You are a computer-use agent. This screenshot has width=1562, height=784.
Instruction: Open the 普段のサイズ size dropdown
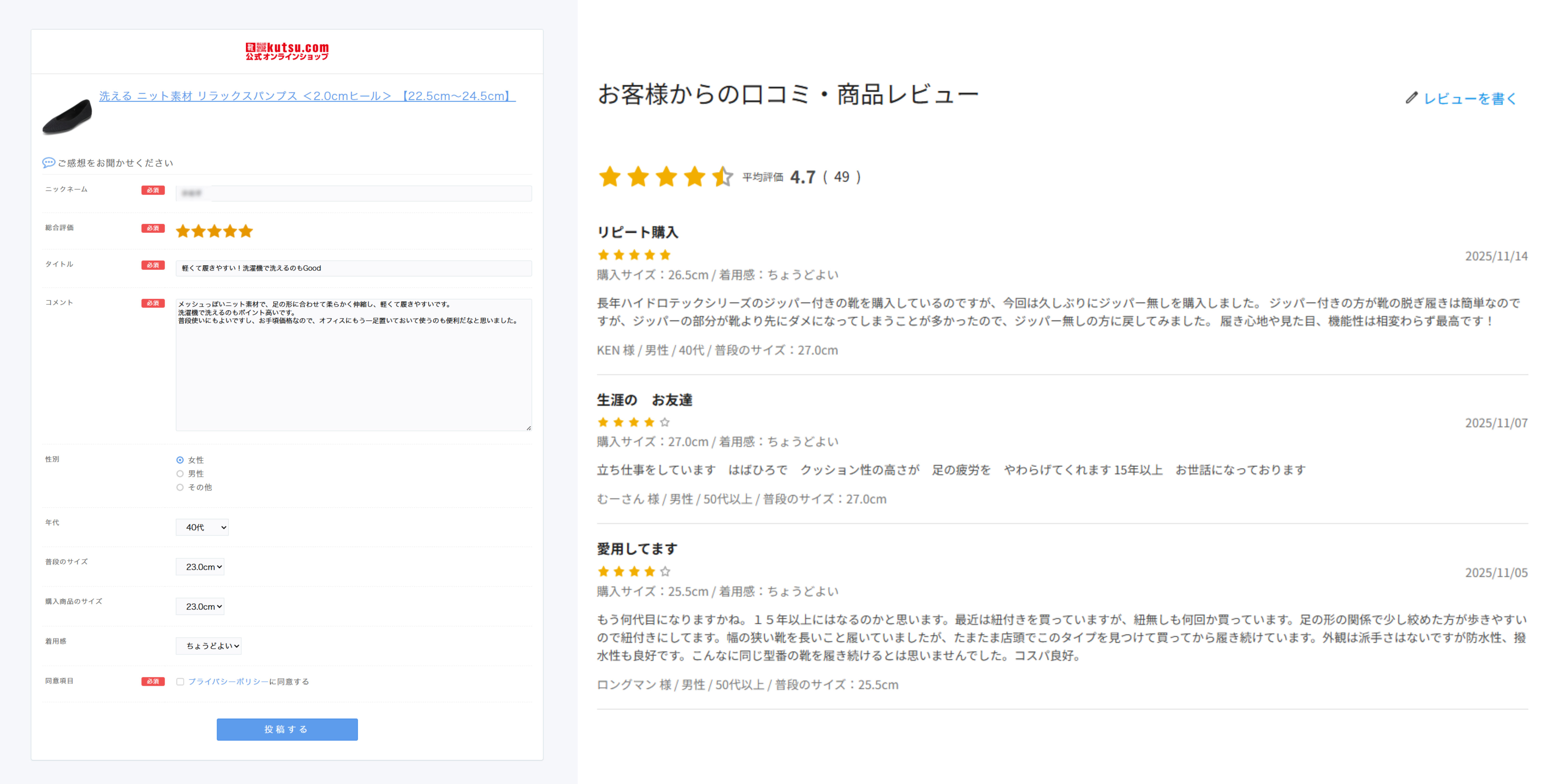click(200, 566)
